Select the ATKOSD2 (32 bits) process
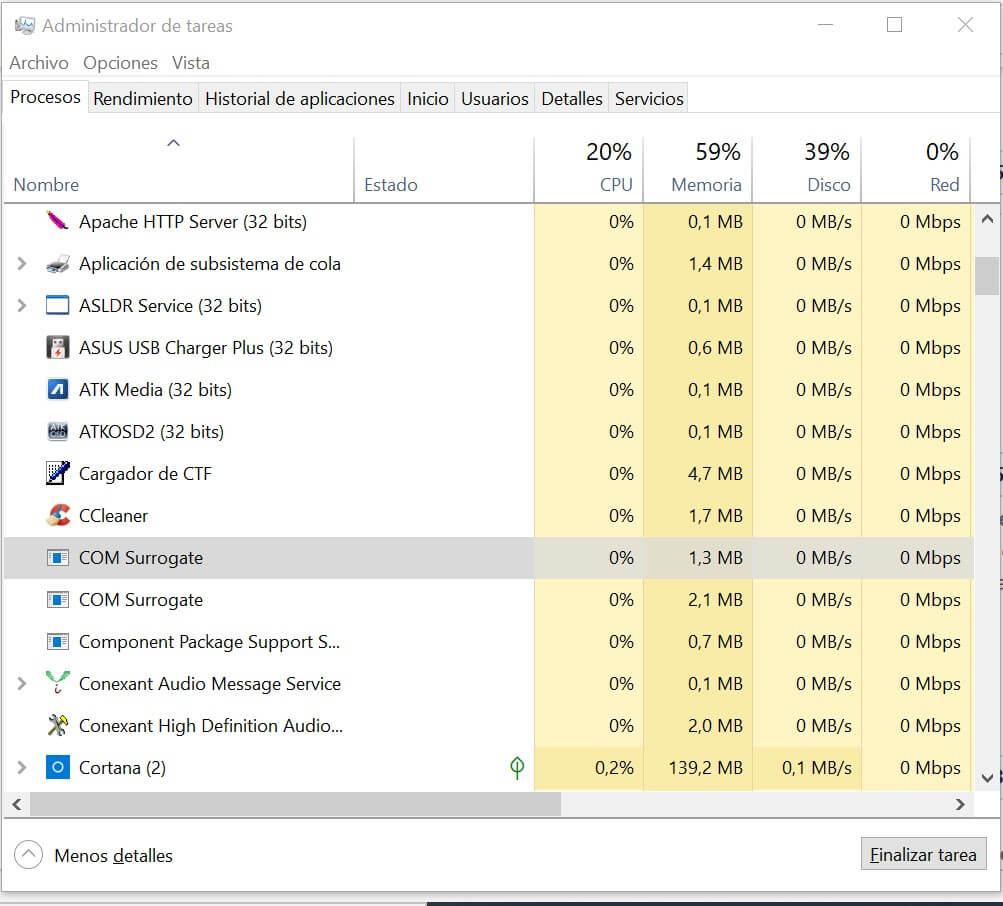This screenshot has width=1003, height=906. pyautogui.click(x=489, y=431)
